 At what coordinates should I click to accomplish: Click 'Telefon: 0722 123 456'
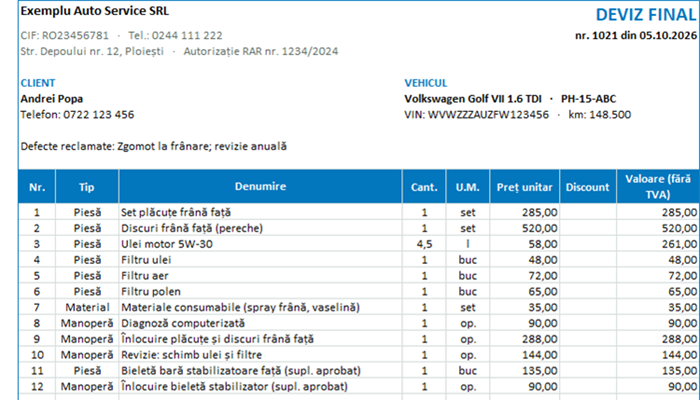(77, 115)
